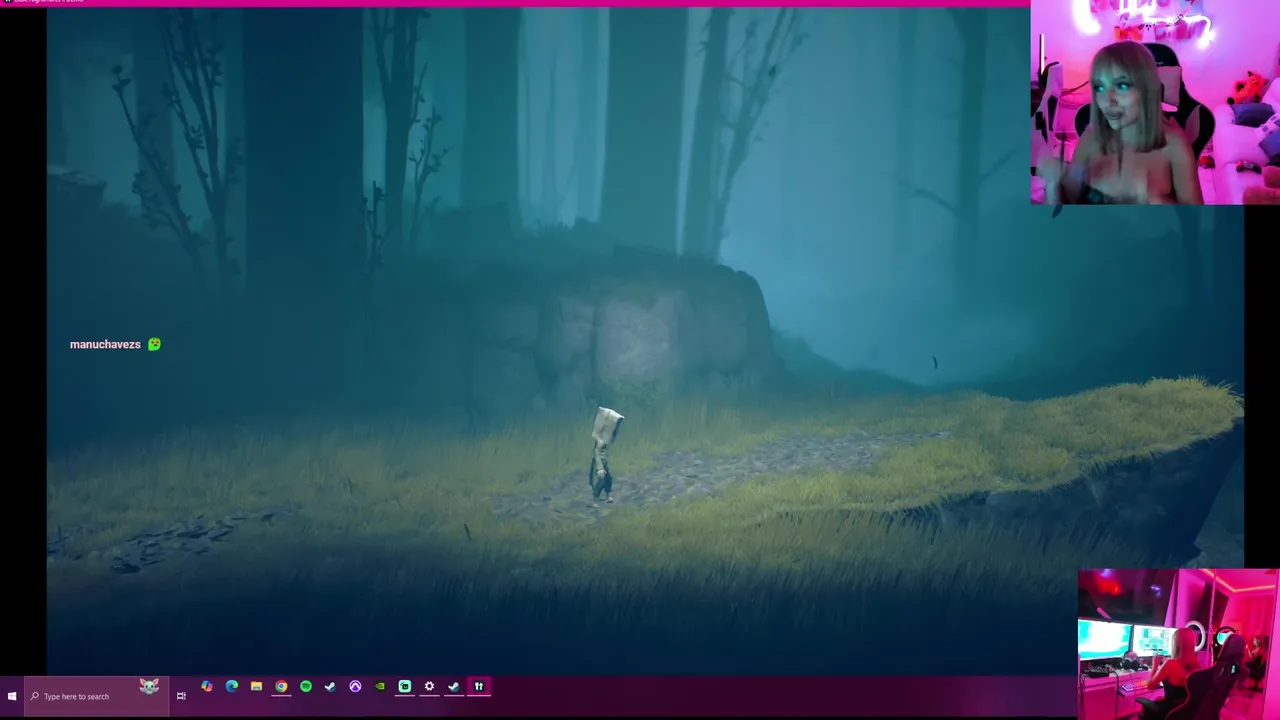
Task: Click the 'Type here to search' box
Action: pos(96,696)
